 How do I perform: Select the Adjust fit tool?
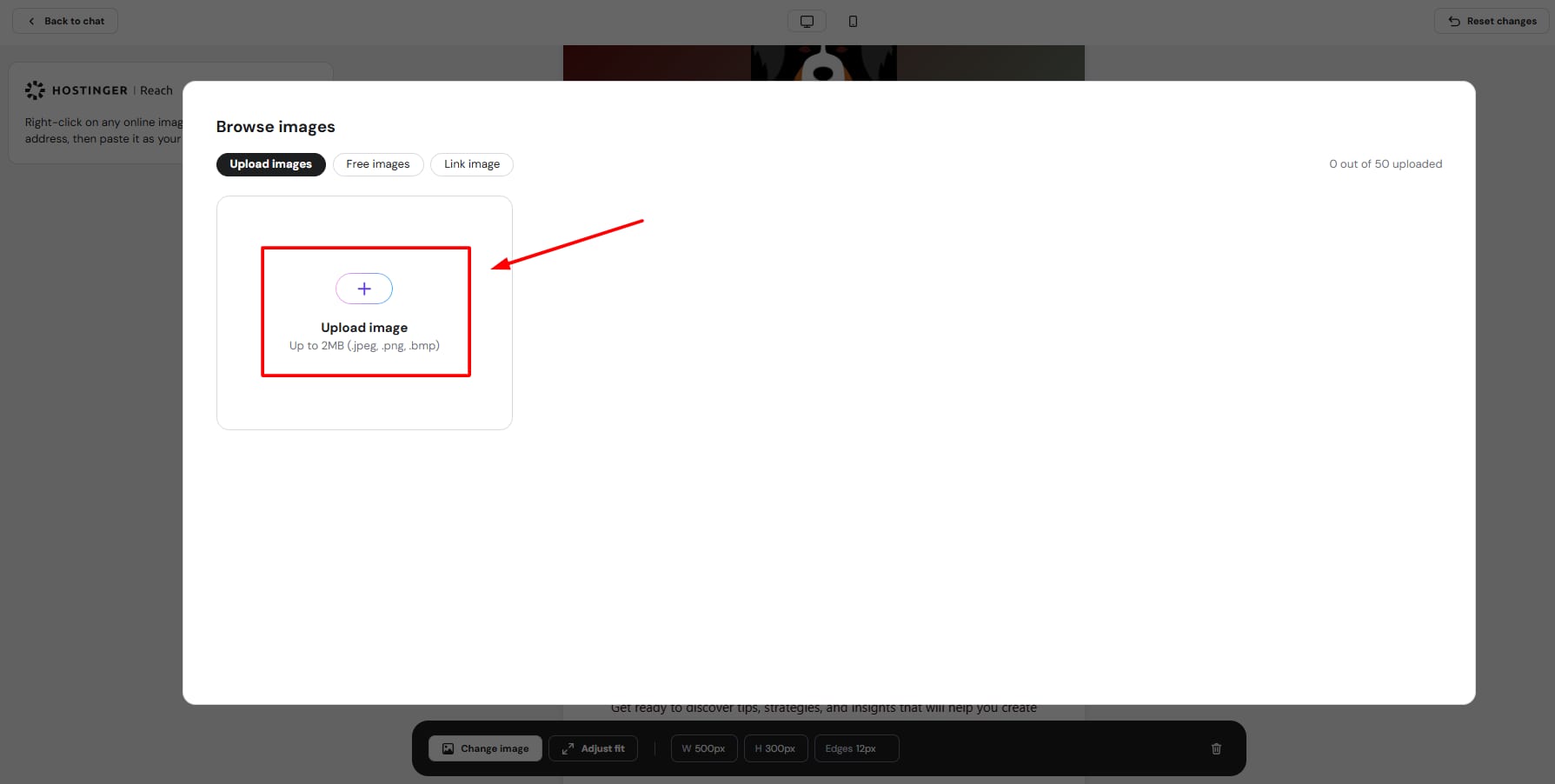click(593, 748)
